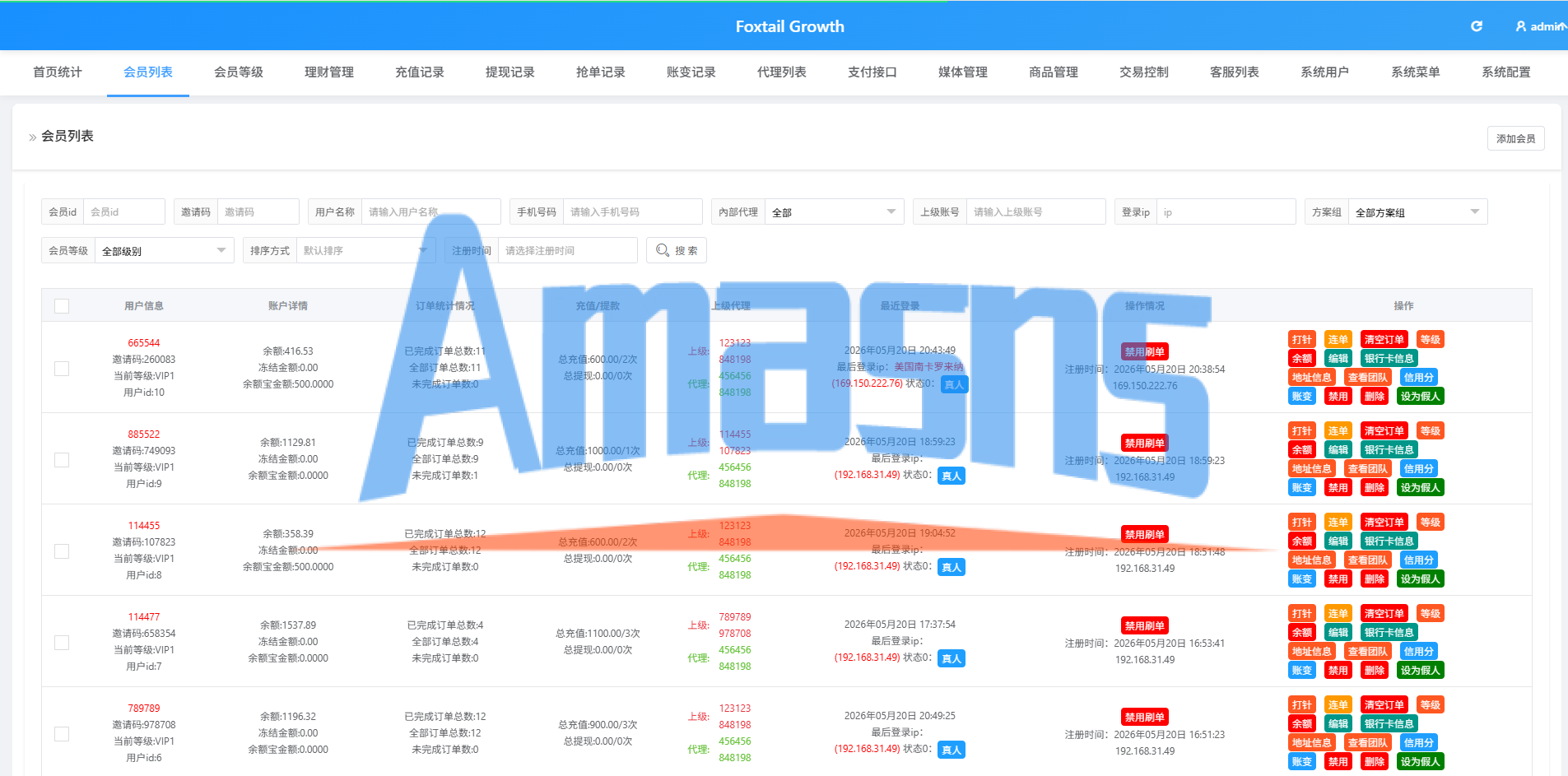Click 查看团队 for user 885522
Viewport: 1568px width, 776px height.
click(1368, 469)
